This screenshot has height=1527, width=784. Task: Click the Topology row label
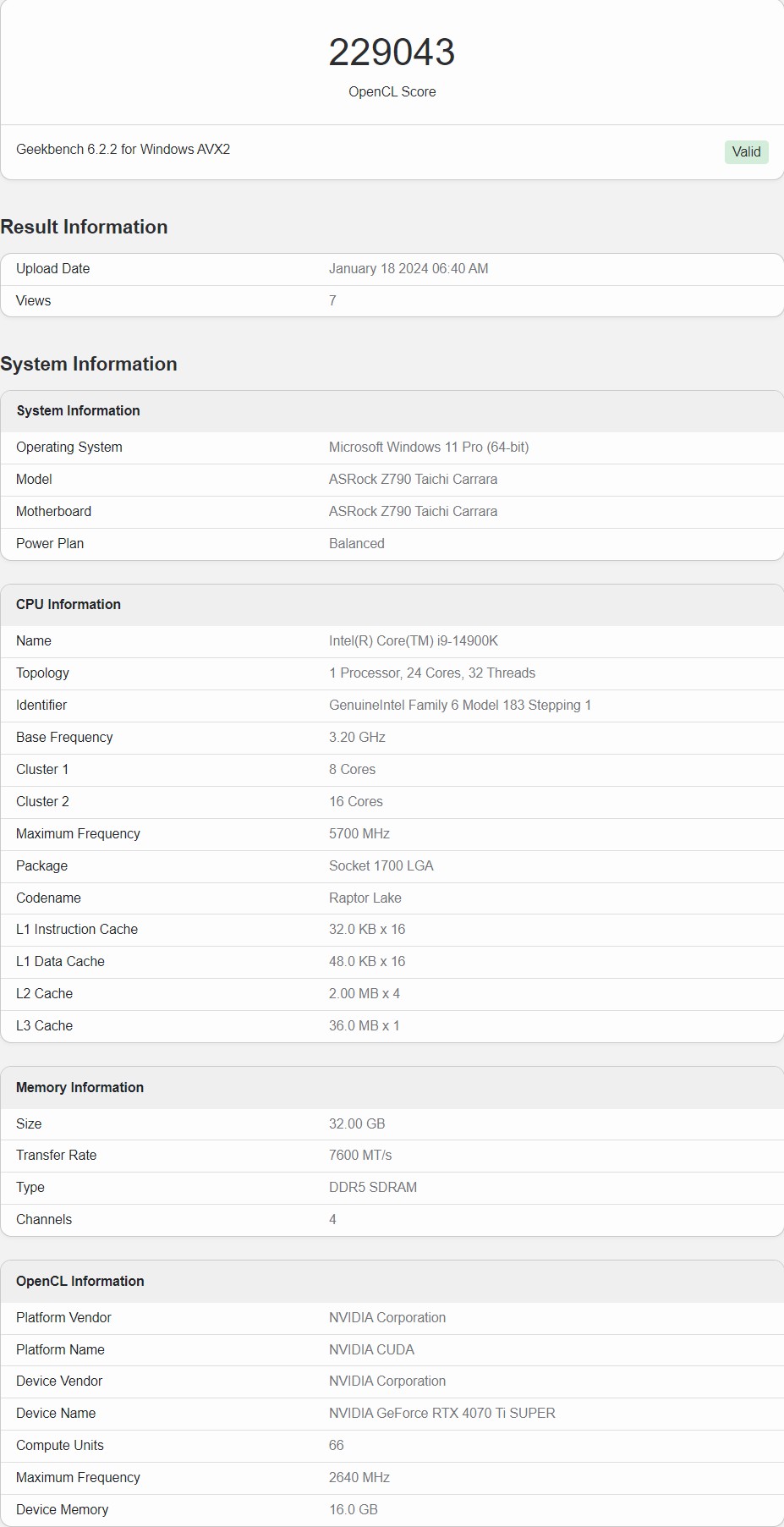(x=42, y=673)
